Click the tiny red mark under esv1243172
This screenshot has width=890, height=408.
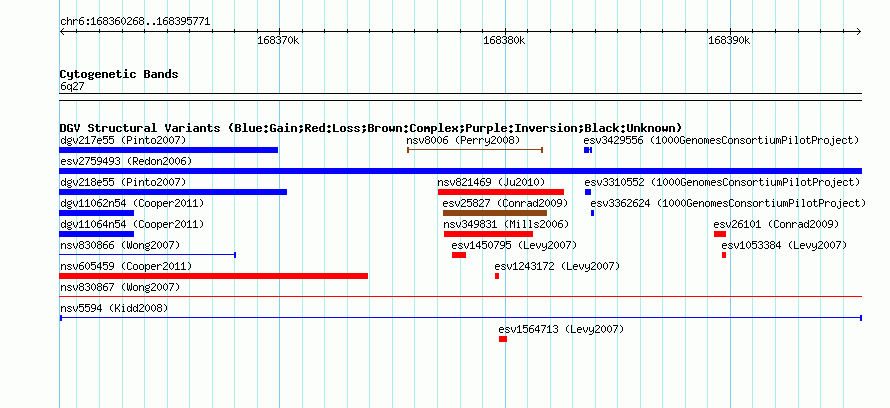(x=497, y=276)
